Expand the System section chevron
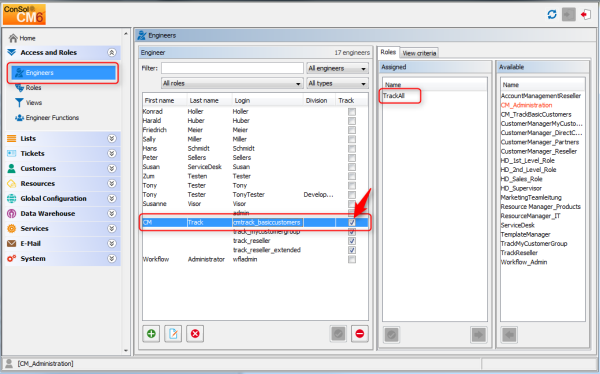Image resolution: width=600 pixels, height=374 pixels. pyautogui.click(x=112, y=259)
